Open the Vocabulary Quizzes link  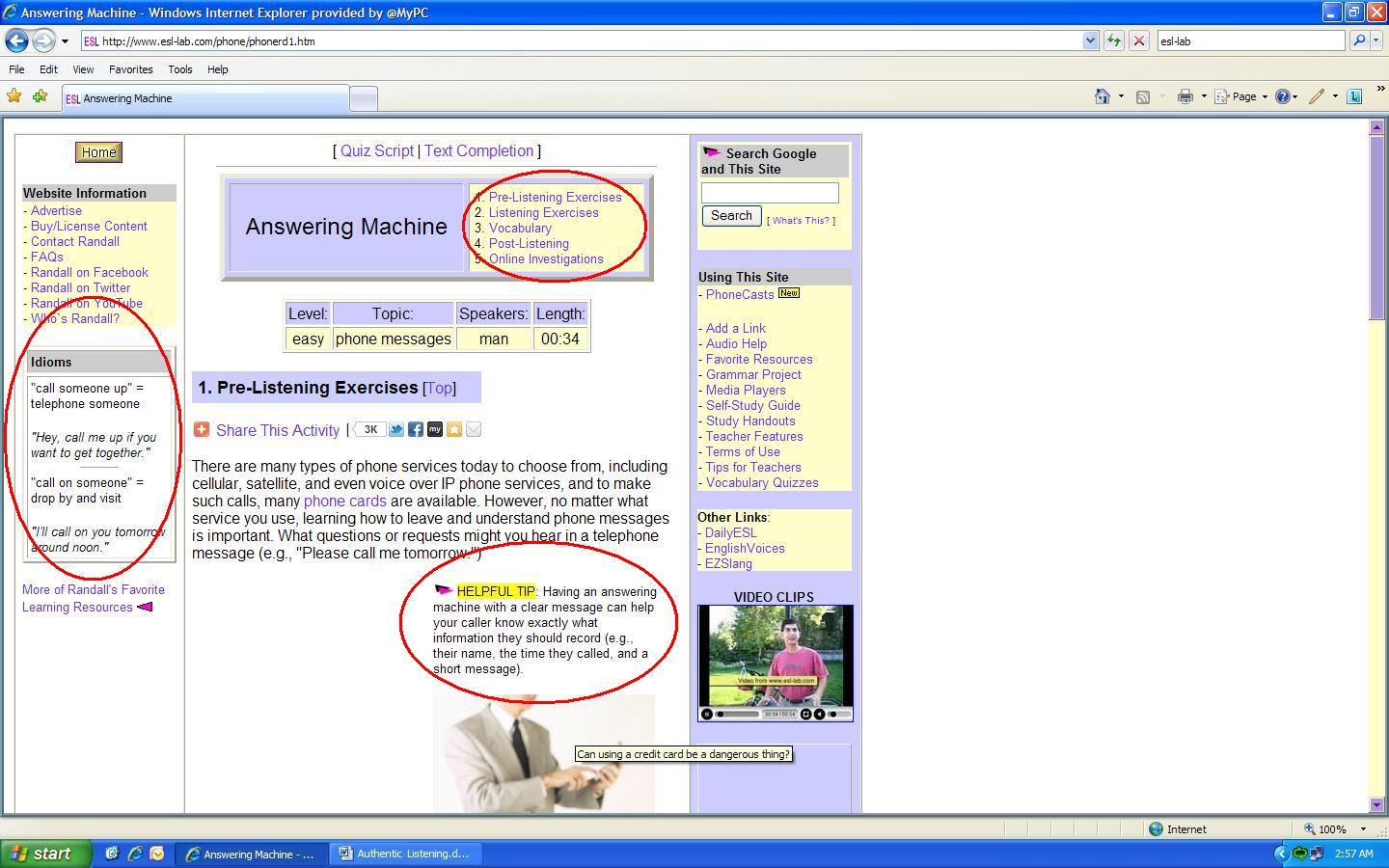coord(762,482)
